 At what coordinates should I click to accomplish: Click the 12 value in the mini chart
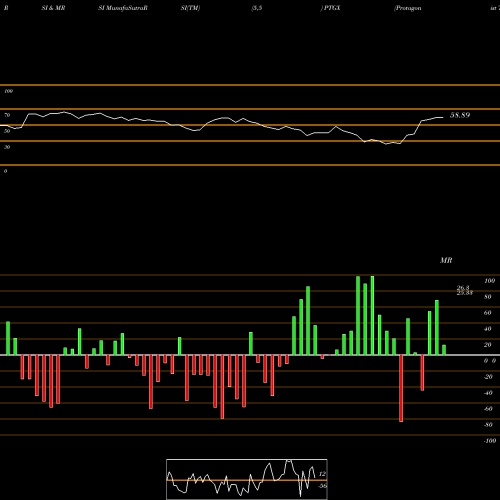coord(322,474)
